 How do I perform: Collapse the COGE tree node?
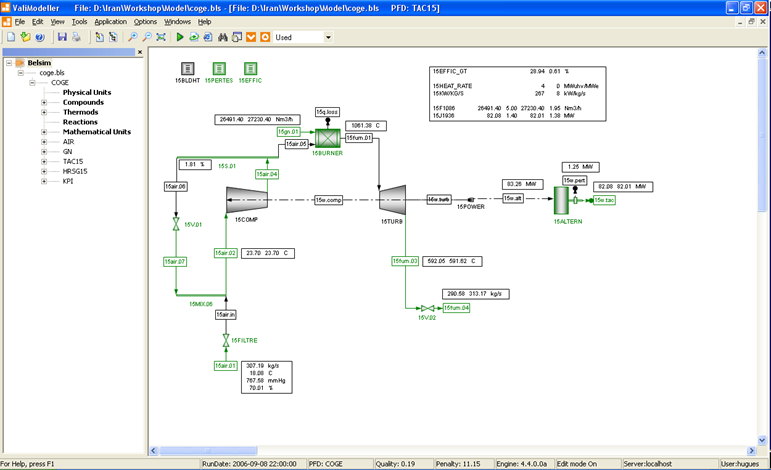point(32,83)
